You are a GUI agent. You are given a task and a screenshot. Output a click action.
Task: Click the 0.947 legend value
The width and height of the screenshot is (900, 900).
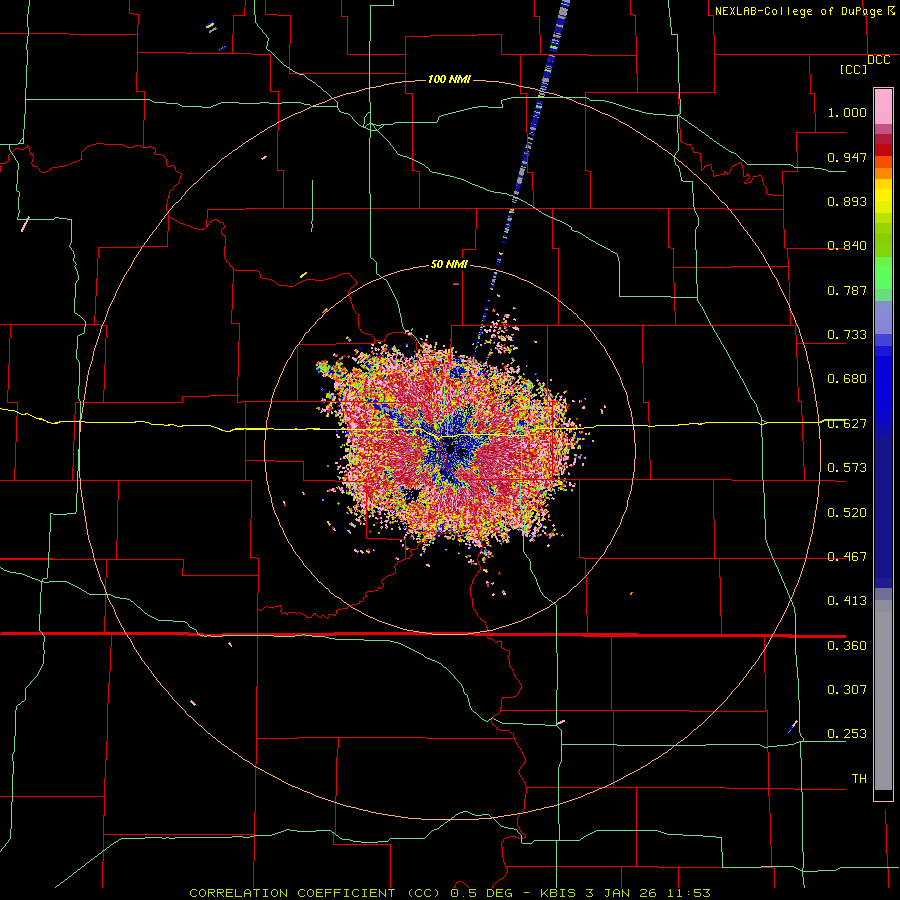click(x=847, y=157)
